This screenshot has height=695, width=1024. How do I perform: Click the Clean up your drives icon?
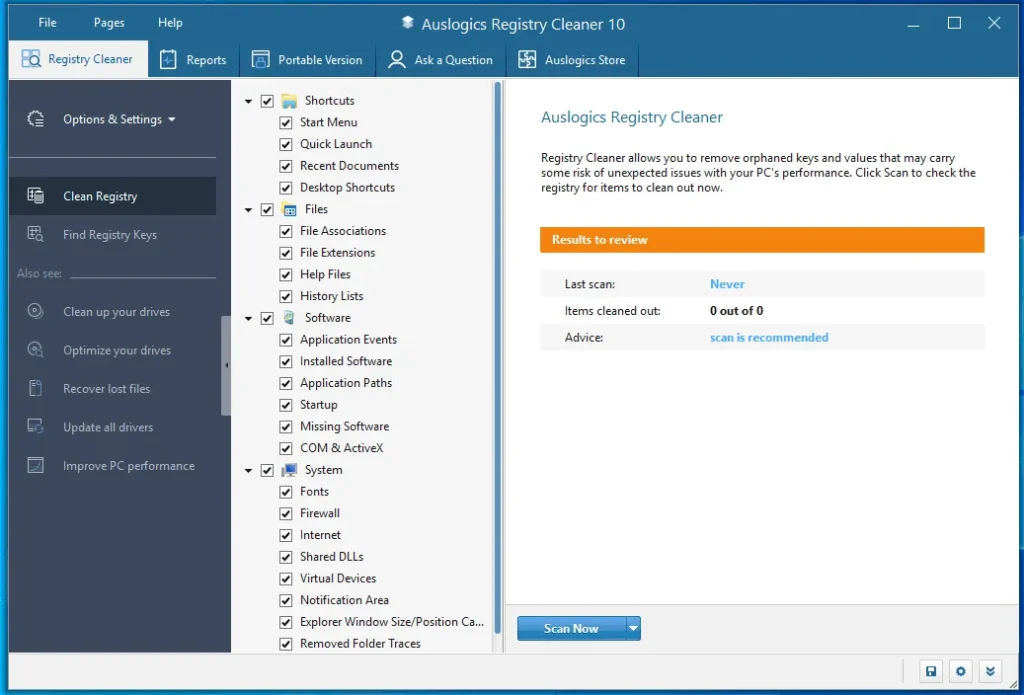coord(37,311)
